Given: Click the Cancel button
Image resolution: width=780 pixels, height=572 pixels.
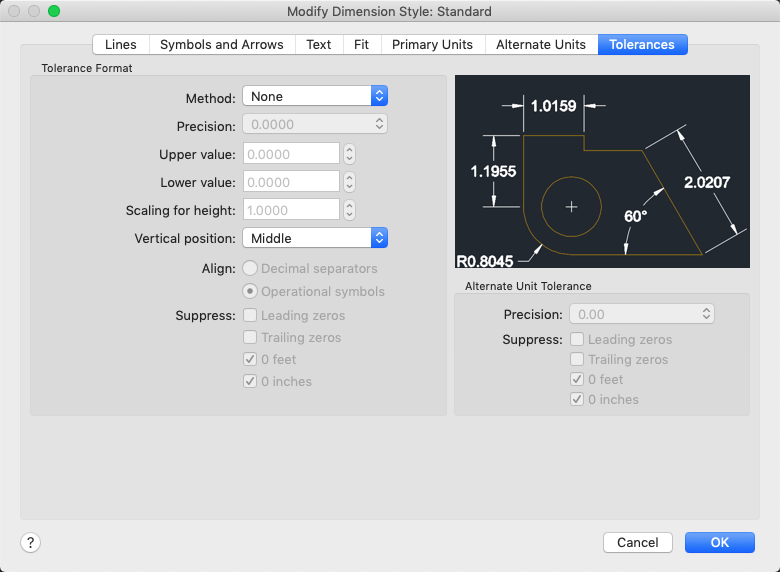Looking at the screenshot, I should click(637, 542).
